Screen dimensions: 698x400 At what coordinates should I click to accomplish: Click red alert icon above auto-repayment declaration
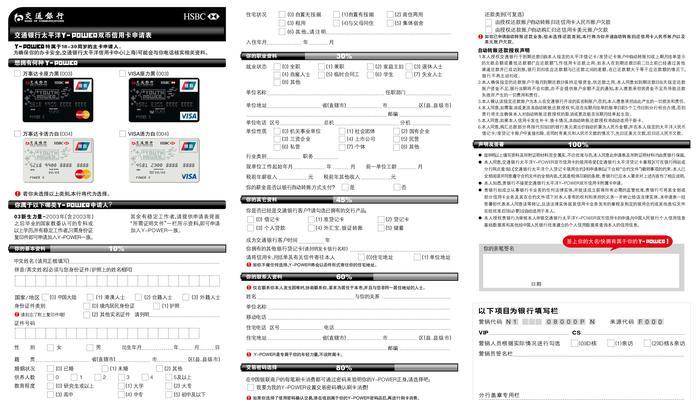click(480, 36)
